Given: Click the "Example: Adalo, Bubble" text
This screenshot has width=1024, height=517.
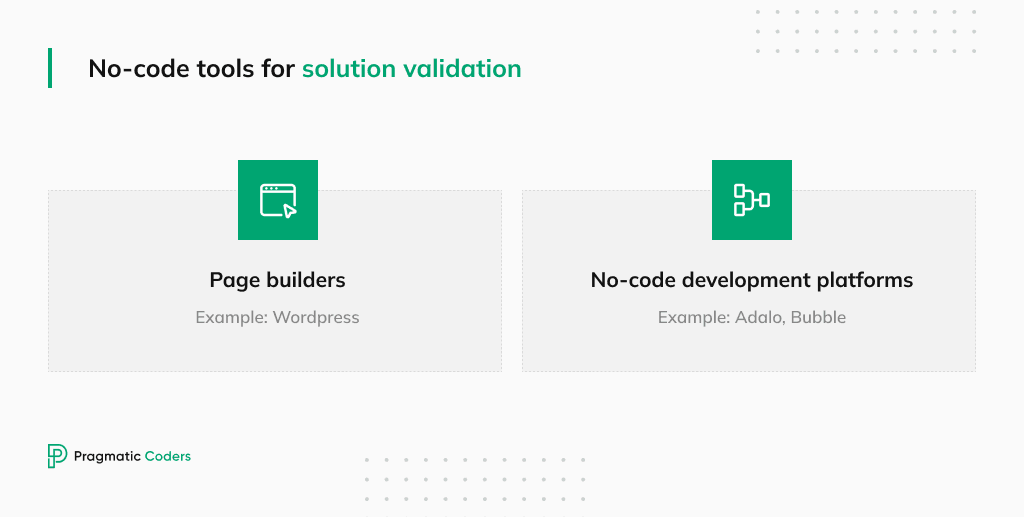Looking at the screenshot, I should click(752, 317).
